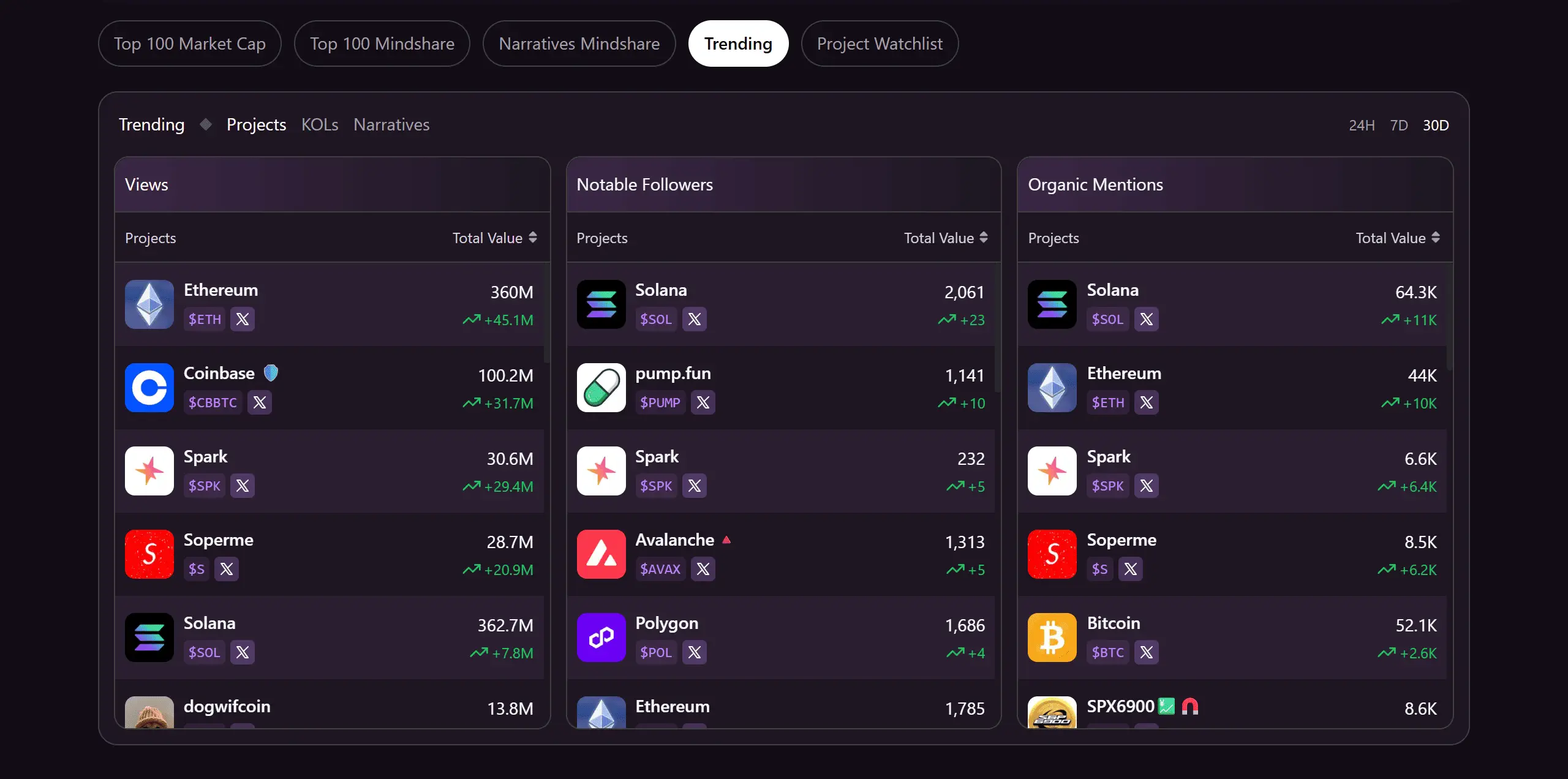Click the Polygon project logo

pos(601,638)
